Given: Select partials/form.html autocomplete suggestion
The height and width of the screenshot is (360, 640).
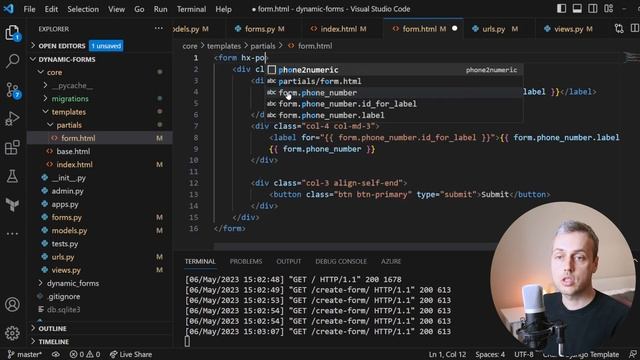Looking at the screenshot, I should [x=393, y=81].
